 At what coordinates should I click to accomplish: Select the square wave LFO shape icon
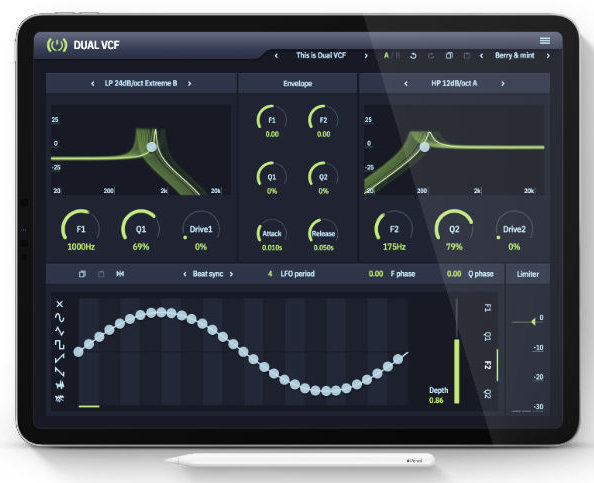tap(59, 344)
